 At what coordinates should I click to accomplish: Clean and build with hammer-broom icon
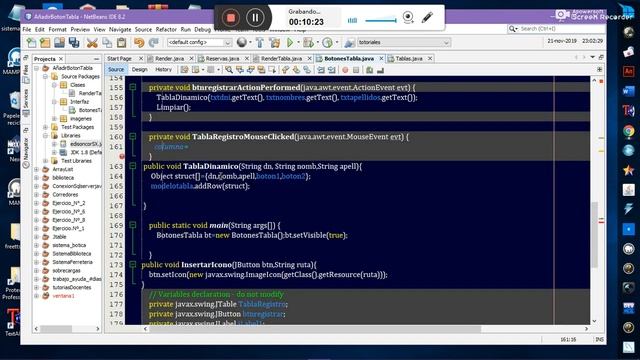[x=275, y=42]
